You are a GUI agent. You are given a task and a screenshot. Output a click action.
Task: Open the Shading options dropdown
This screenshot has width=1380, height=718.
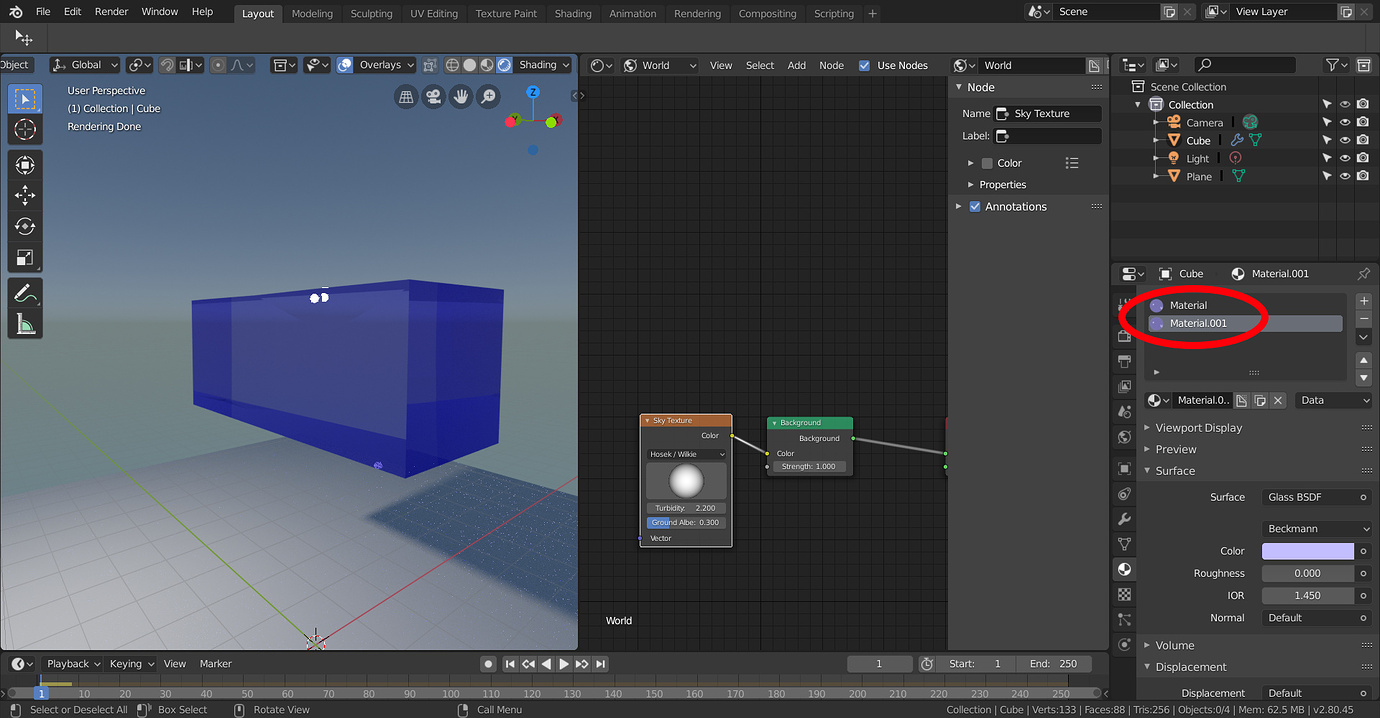point(543,65)
